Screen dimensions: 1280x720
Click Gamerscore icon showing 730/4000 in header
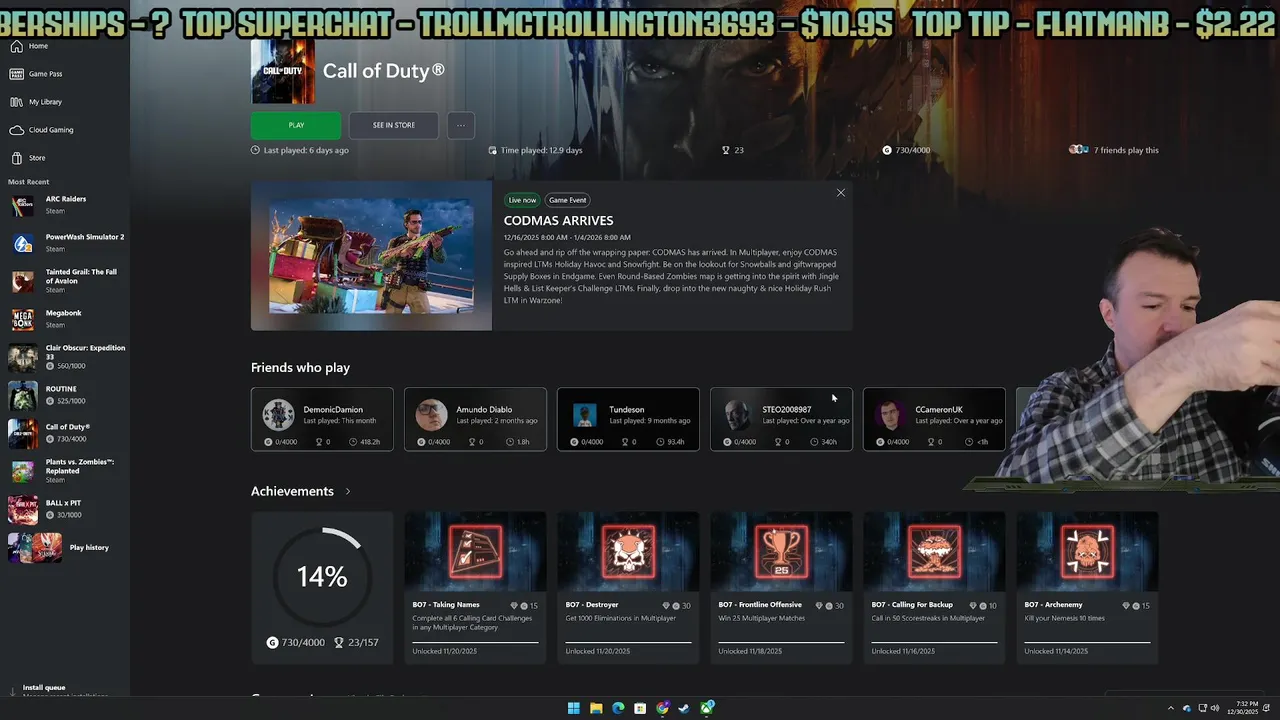887,150
